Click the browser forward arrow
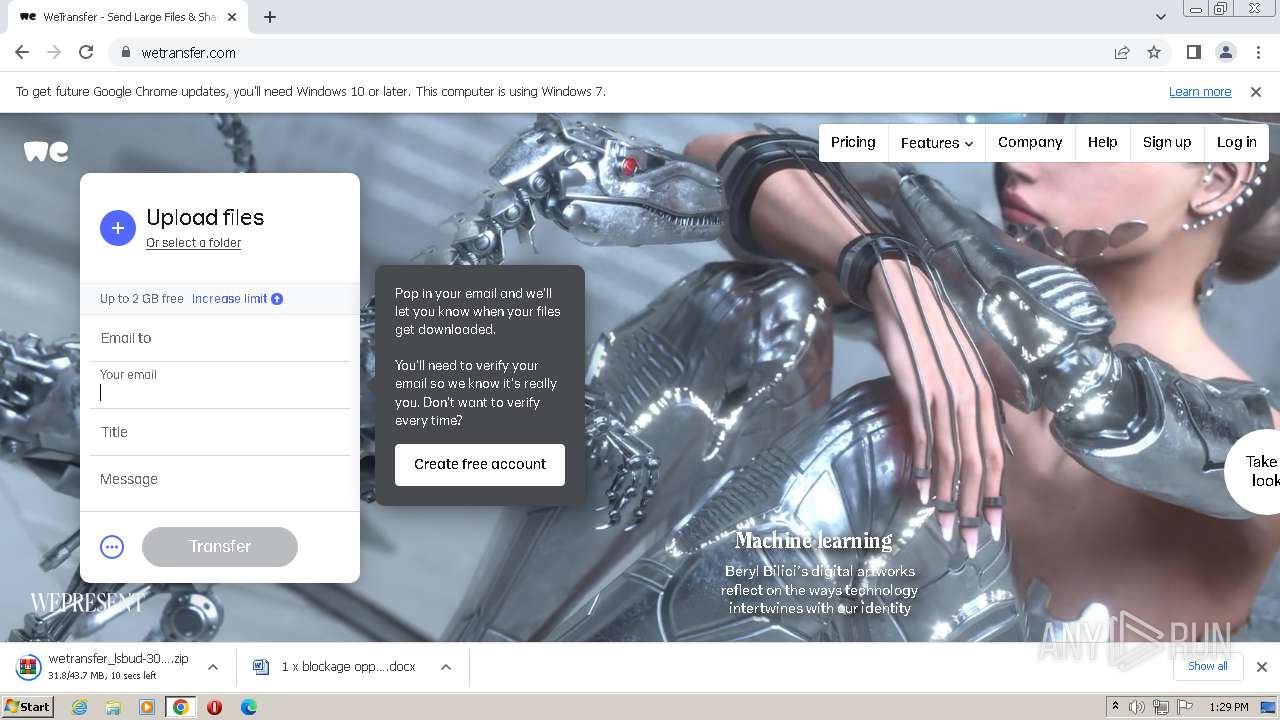This screenshot has height=720, width=1280. (x=54, y=52)
